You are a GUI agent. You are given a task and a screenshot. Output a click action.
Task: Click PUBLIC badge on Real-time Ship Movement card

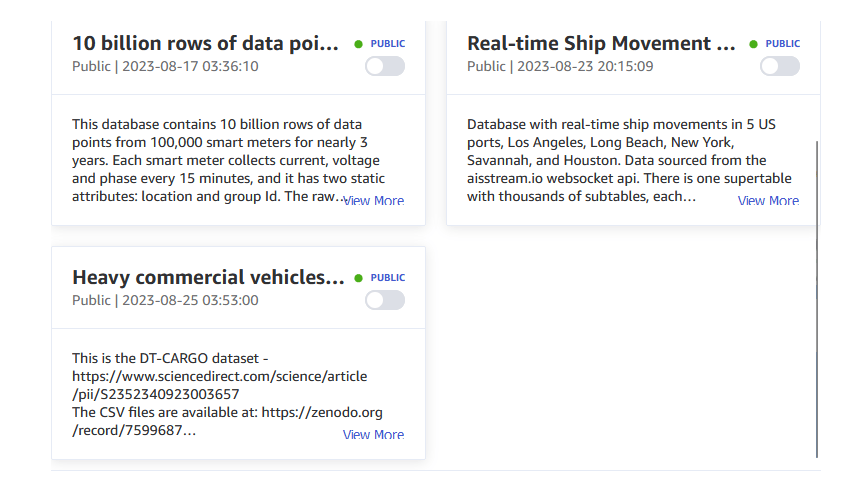783,44
